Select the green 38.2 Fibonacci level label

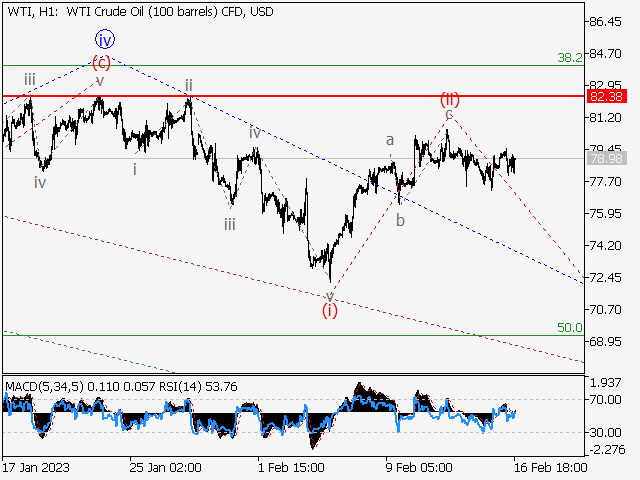tap(570, 58)
